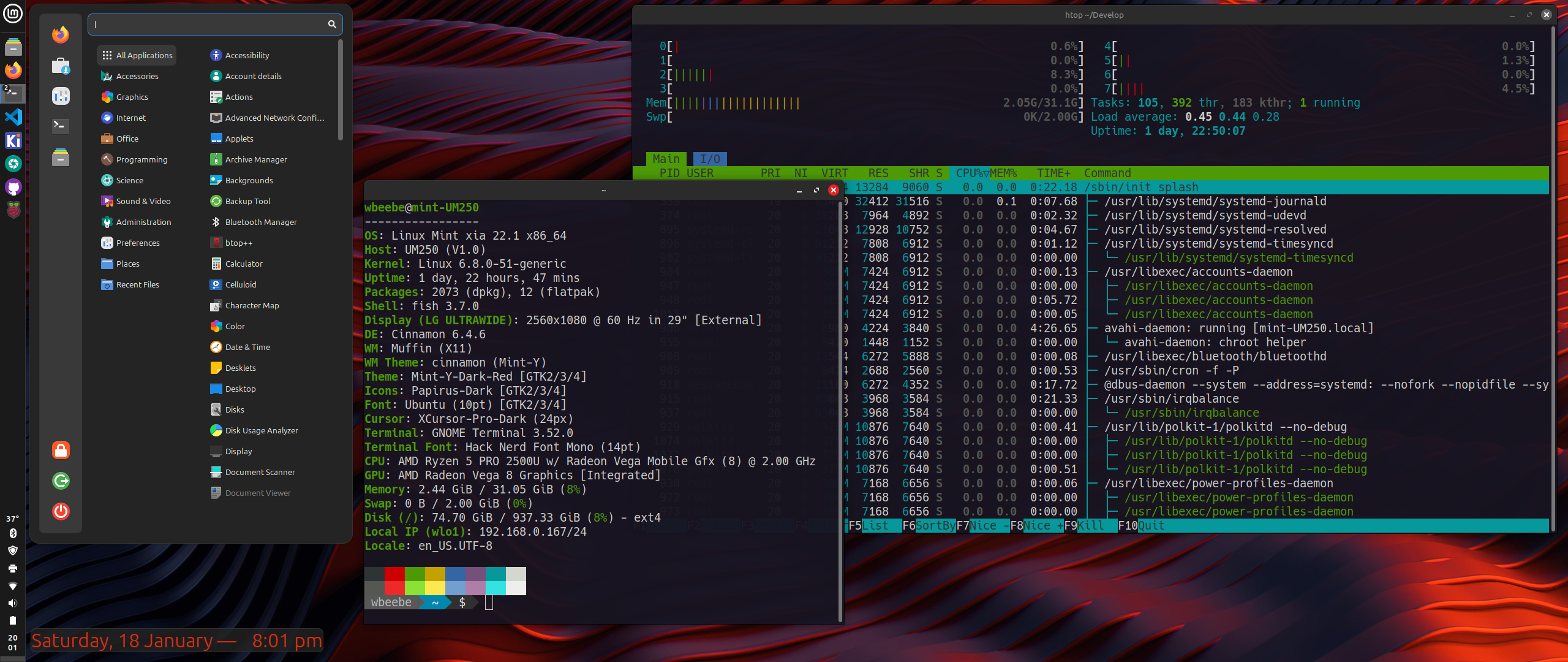Open VS Code from the left panel

click(x=13, y=116)
